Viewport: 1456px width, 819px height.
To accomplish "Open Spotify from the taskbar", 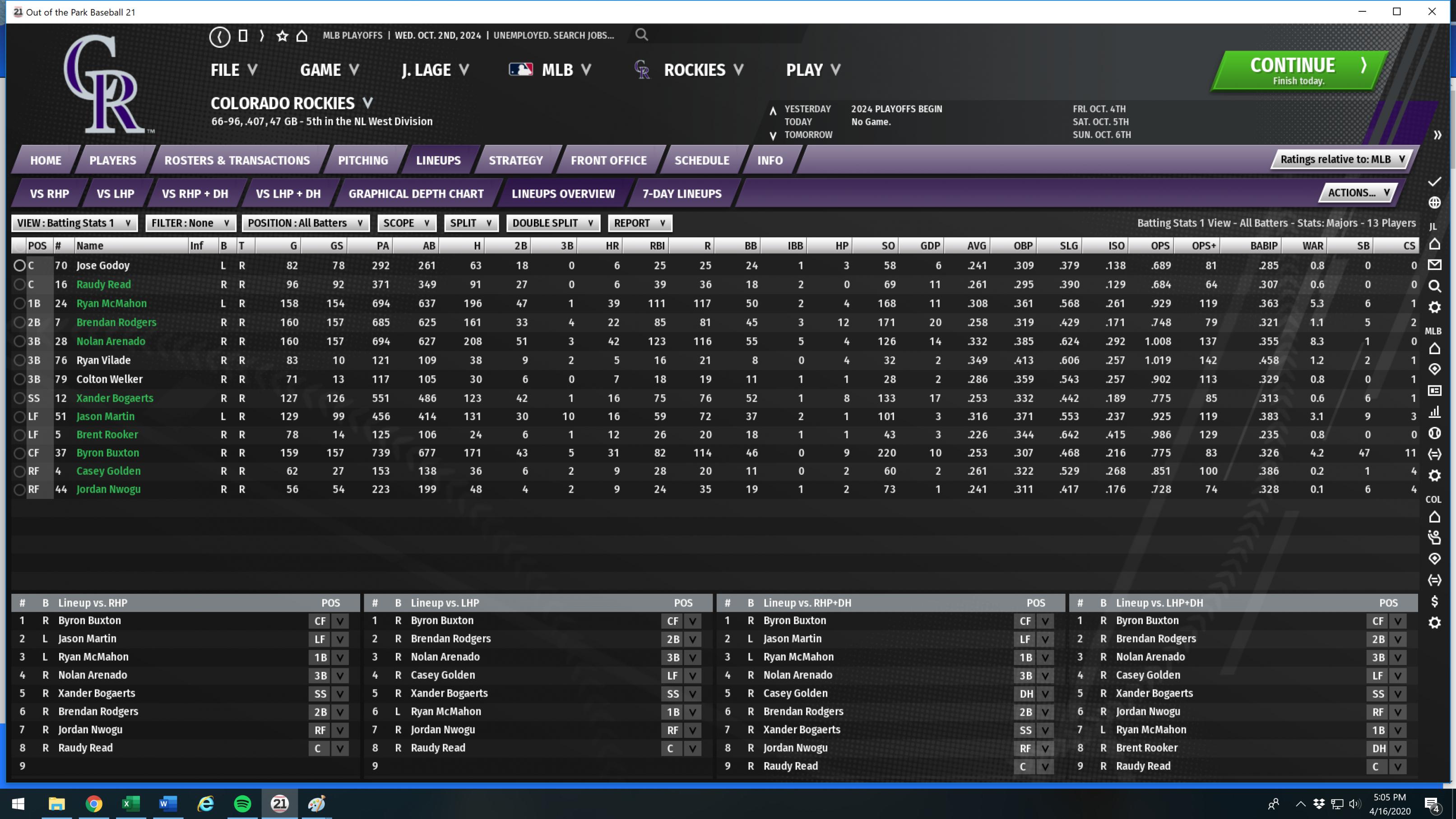I will (x=242, y=803).
